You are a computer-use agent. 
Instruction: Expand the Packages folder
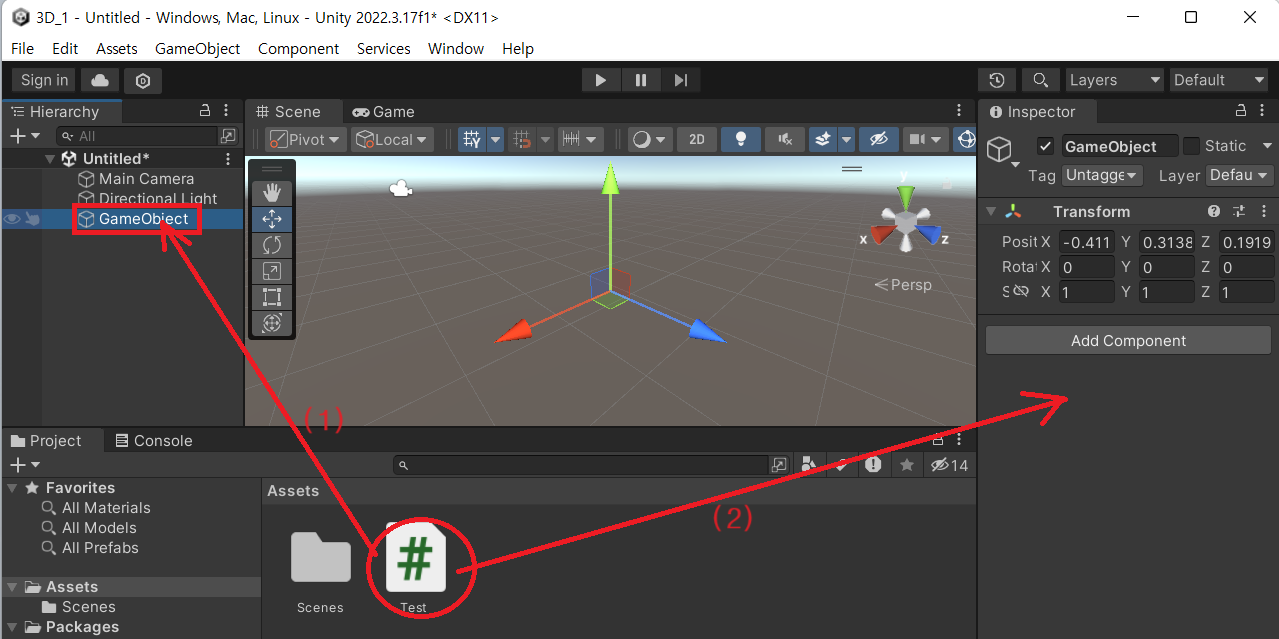pyautogui.click(x=12, y=627)
